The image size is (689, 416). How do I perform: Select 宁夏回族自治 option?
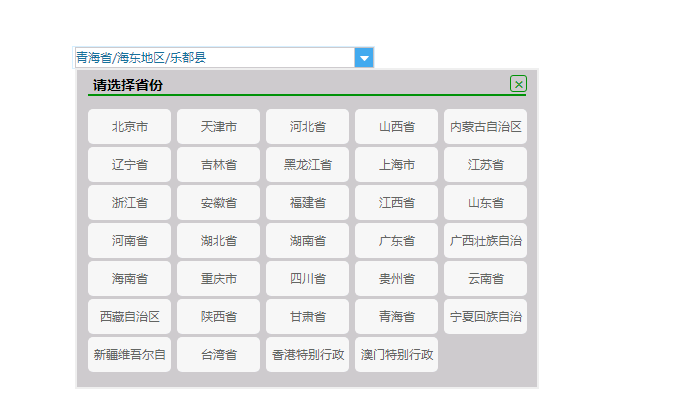pyautogui.click(x=486, y=317)
